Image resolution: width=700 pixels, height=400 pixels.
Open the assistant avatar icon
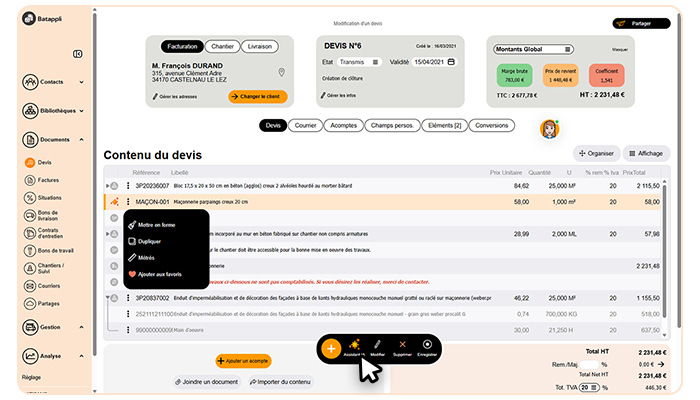550,129
